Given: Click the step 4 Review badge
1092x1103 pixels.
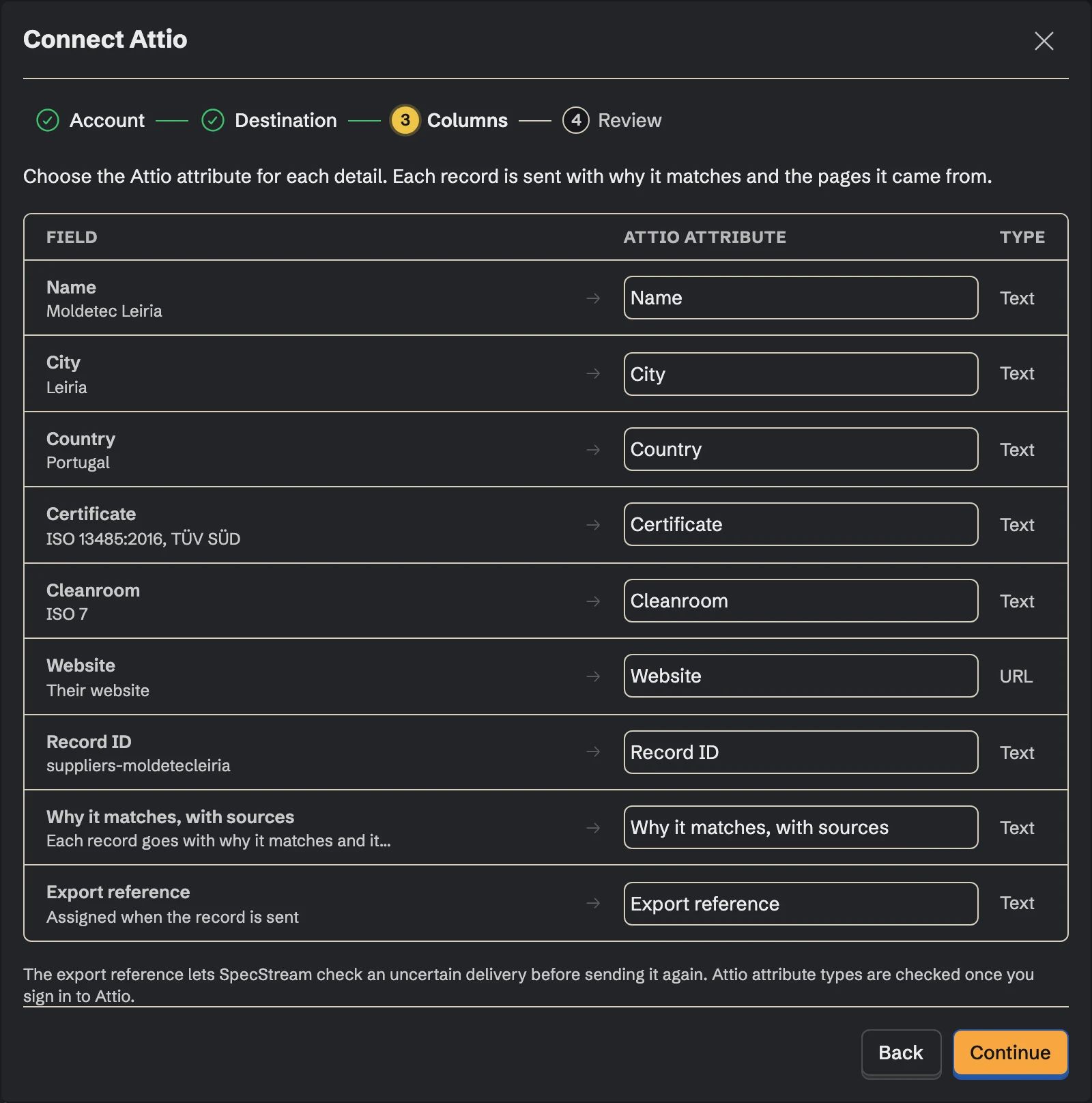Looking at the screenshot, I should [576, 120].
